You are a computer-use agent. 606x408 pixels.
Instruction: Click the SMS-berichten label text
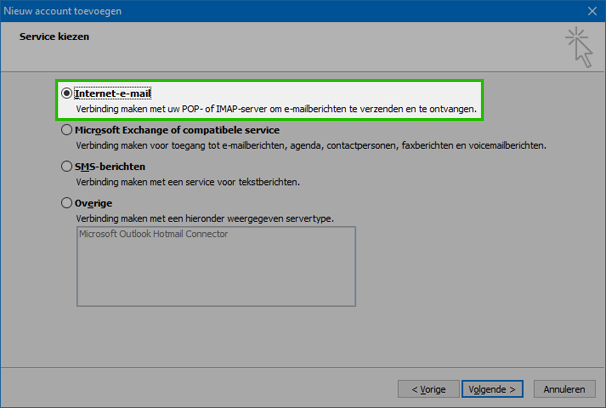coord(110,167)
